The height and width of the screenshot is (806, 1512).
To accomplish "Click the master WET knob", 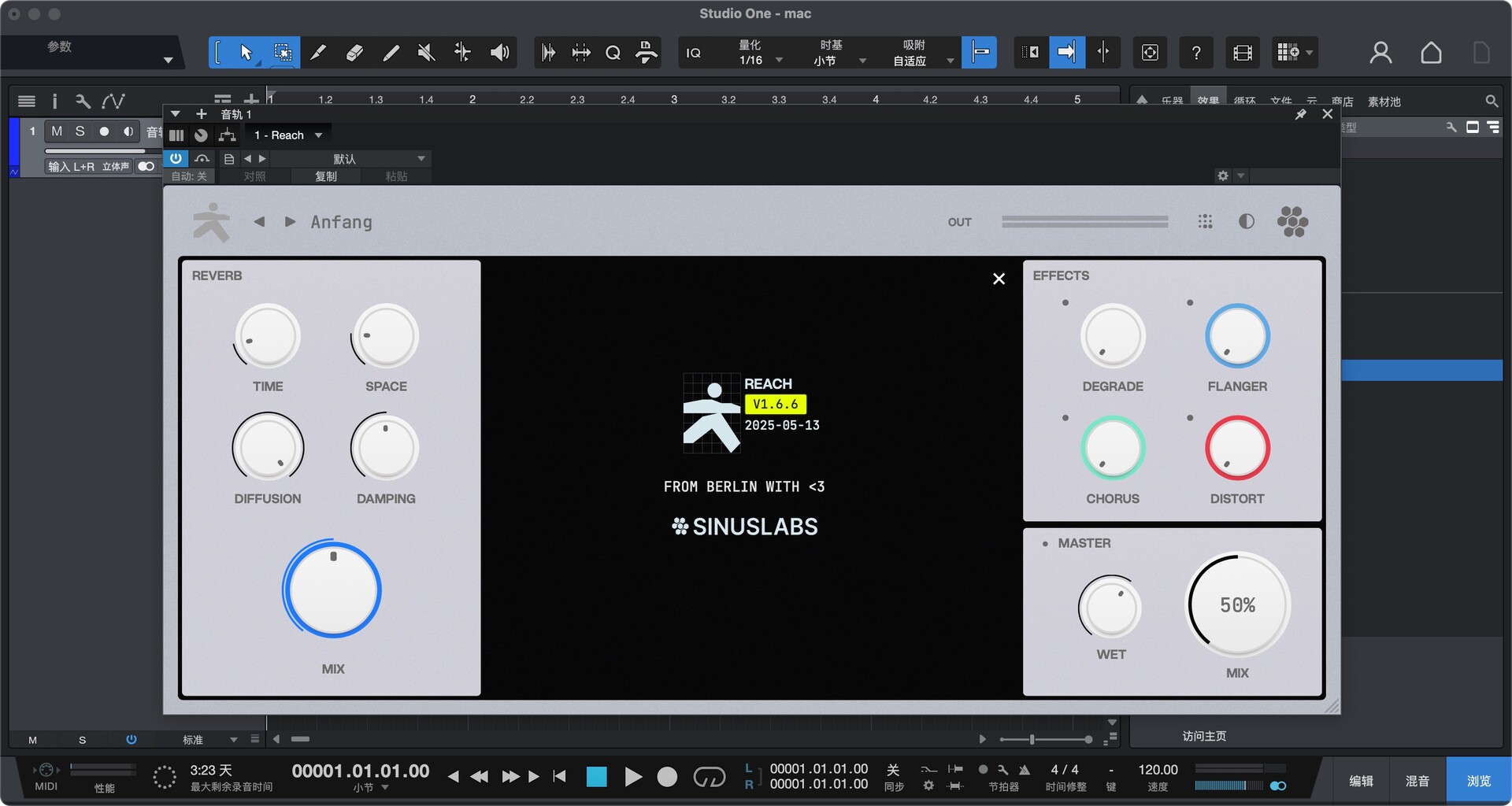I will coord(1110,608).
